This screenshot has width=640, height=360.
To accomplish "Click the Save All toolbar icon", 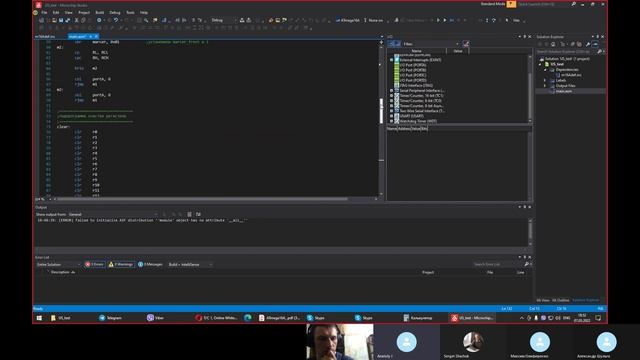I will tap(67, 20).
